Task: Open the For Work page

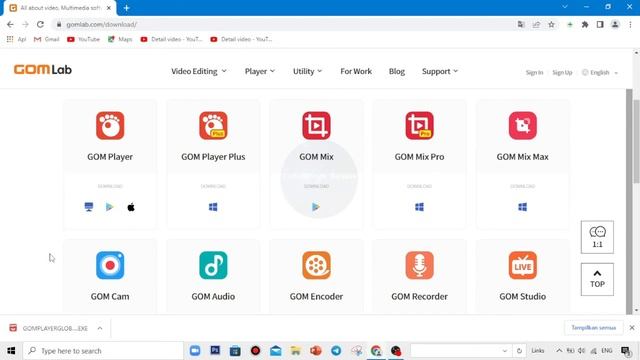Action: (356, 71)
